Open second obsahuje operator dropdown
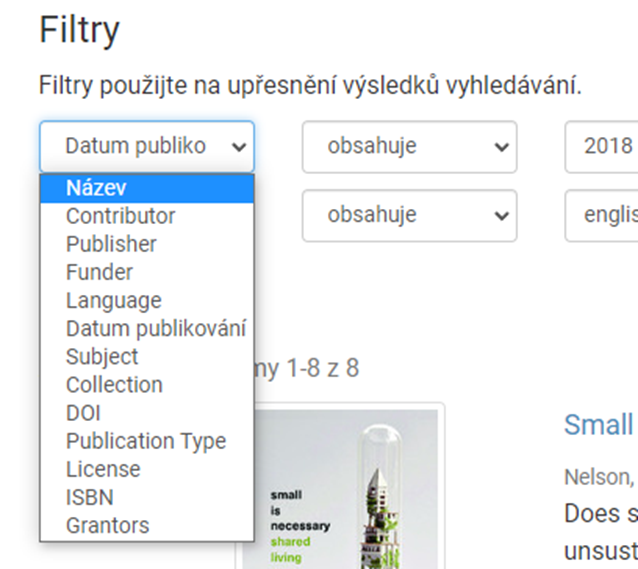Viewport: 638px width, 569px height. click(409, 215)
